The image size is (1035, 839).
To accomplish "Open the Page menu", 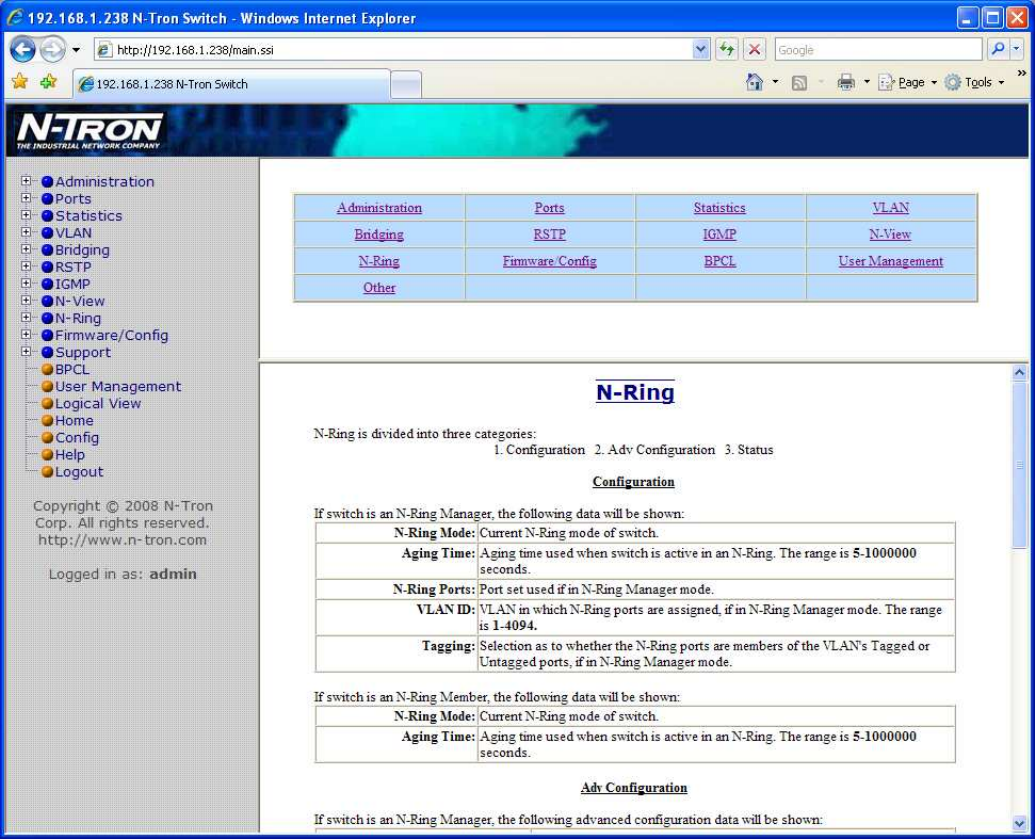I will (x=908, y=83).
